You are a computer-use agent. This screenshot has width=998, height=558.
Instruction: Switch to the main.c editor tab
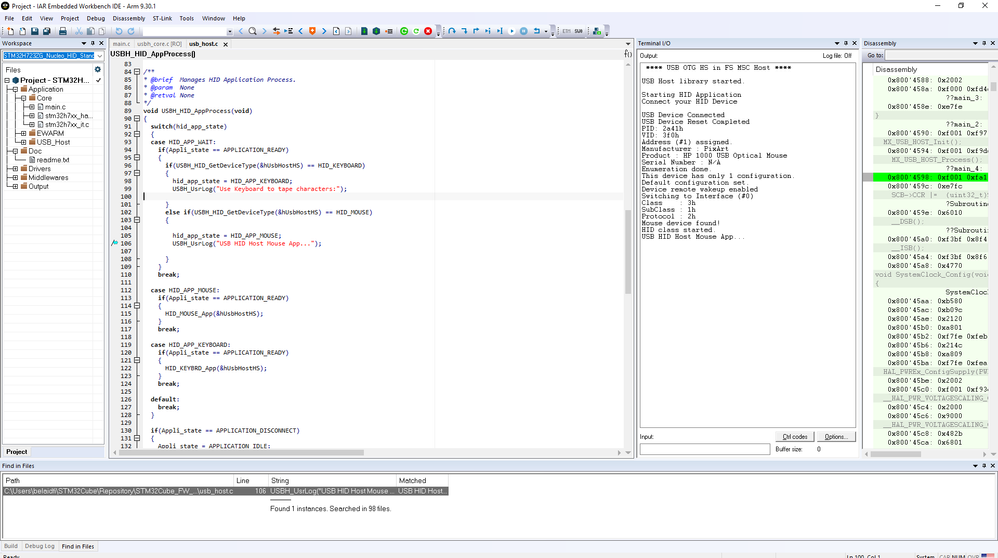121,45
